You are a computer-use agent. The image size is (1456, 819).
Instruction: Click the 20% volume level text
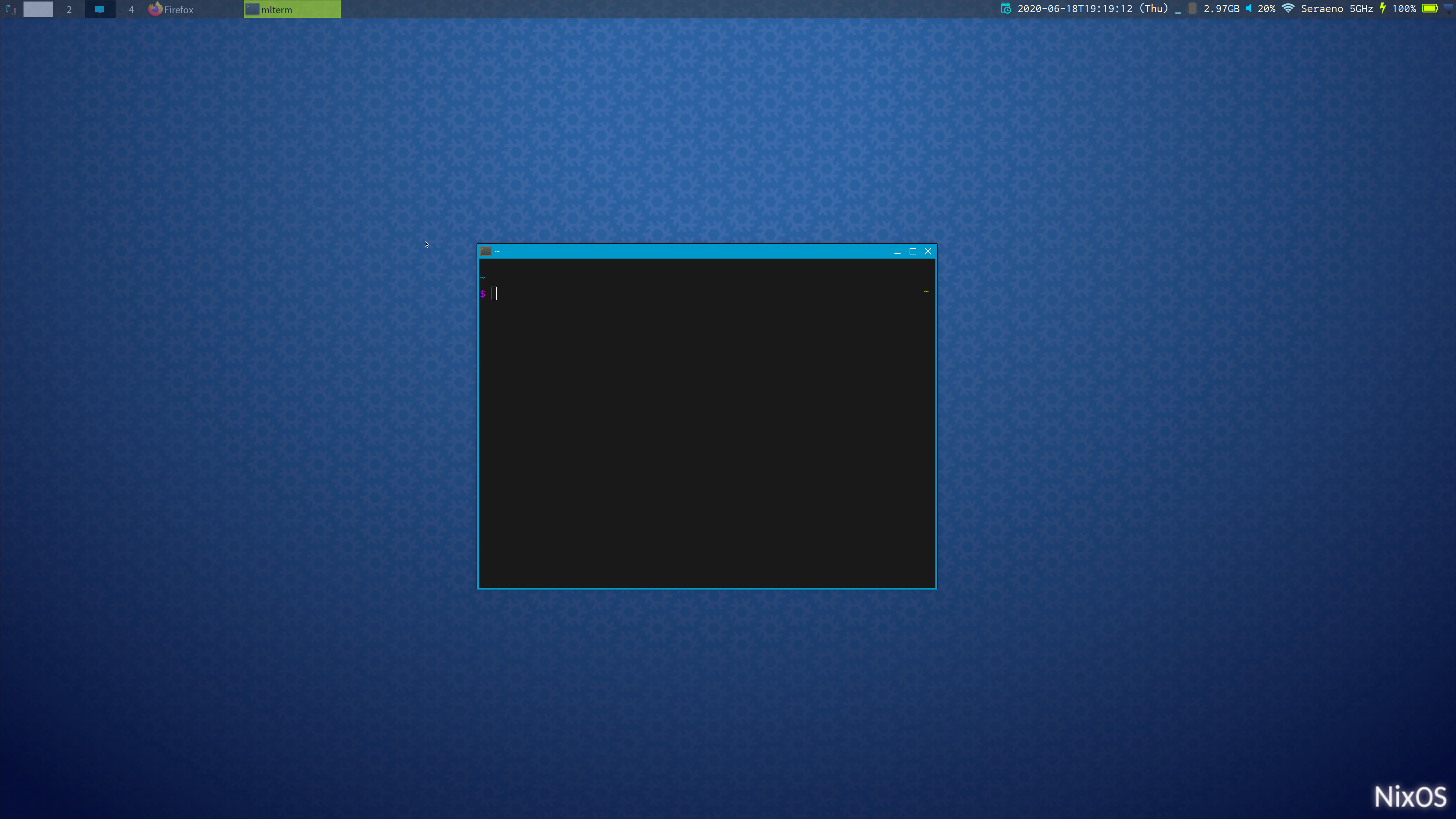[1266, 8]
